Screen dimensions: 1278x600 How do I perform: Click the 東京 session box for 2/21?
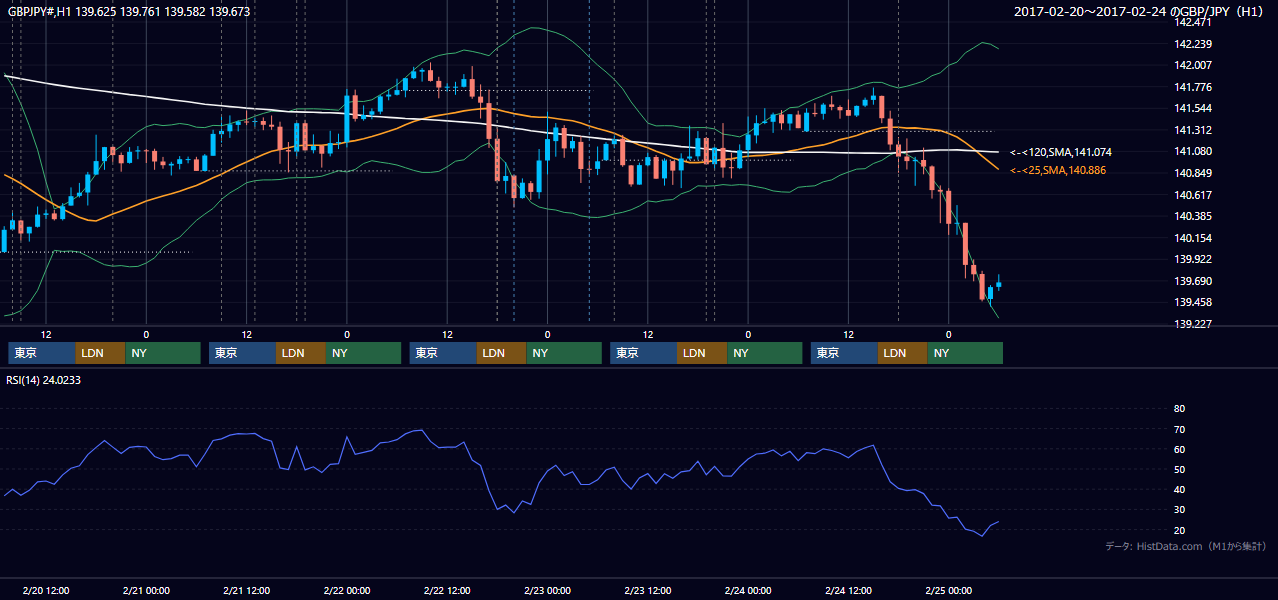(x=242, y=353)
